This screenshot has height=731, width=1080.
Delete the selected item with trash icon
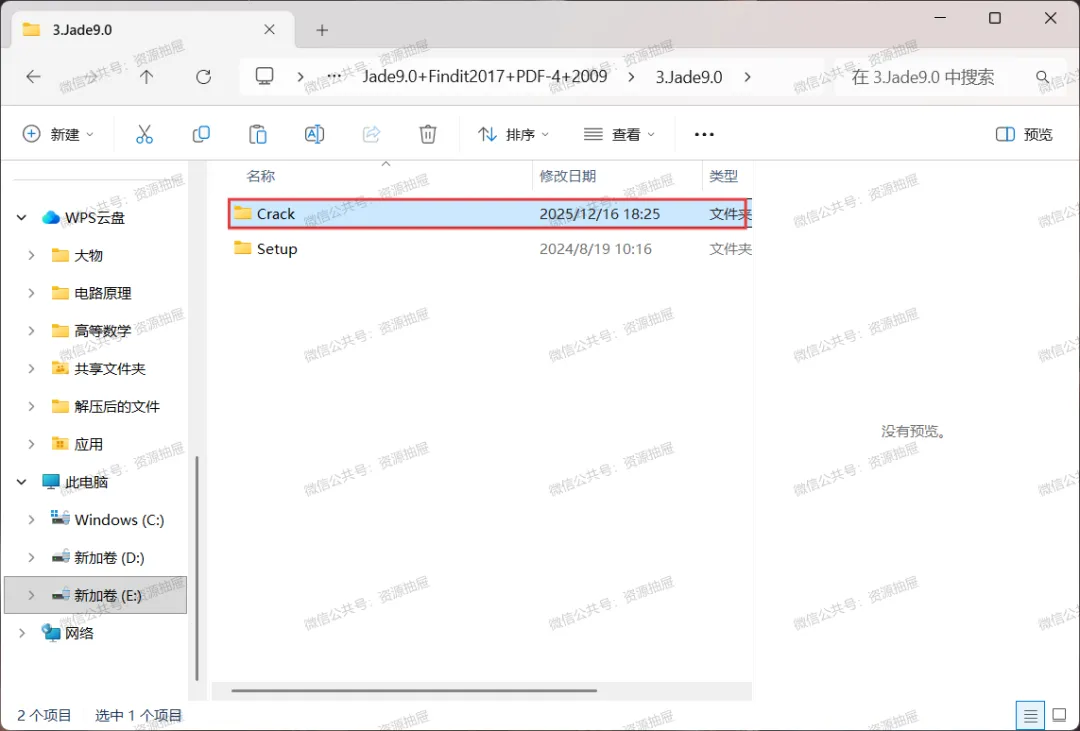[x=428, y=134]
